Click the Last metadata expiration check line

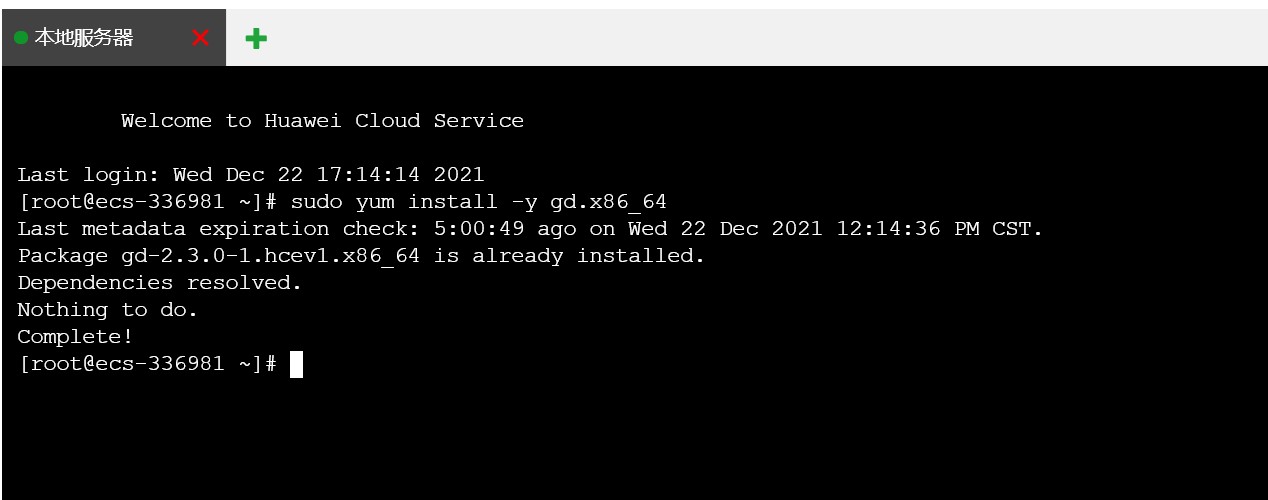[x=530, y=229]
